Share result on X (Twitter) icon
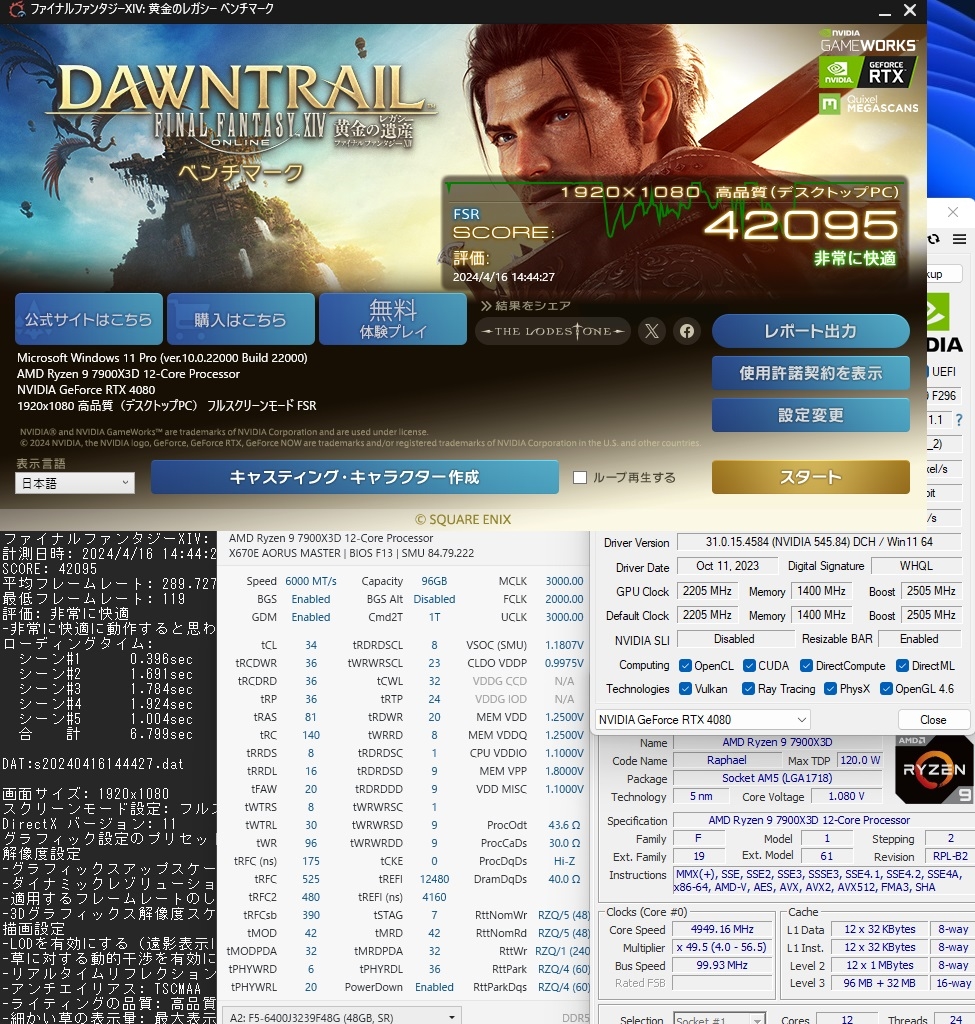975x1024 pixels. pyautogui.click(x=652, y=331)
